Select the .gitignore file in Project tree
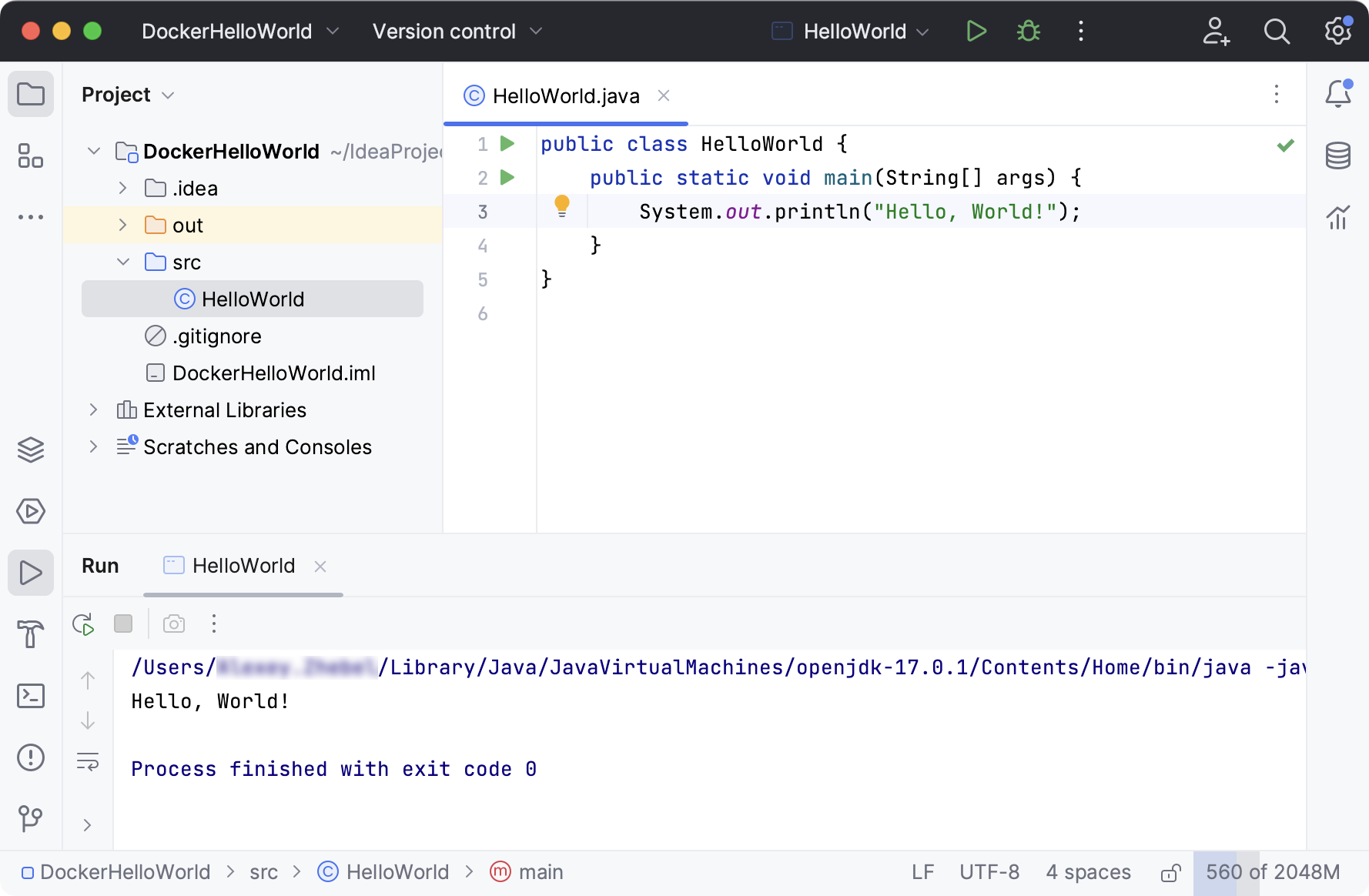This screenshot has height=896, width=1369. pyautogui.click(x=216, y=336)
